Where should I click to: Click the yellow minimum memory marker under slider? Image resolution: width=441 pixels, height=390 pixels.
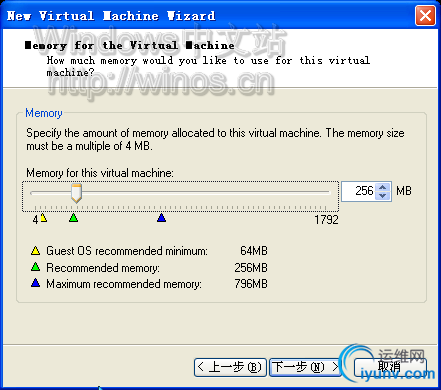(x=44, y=218)
